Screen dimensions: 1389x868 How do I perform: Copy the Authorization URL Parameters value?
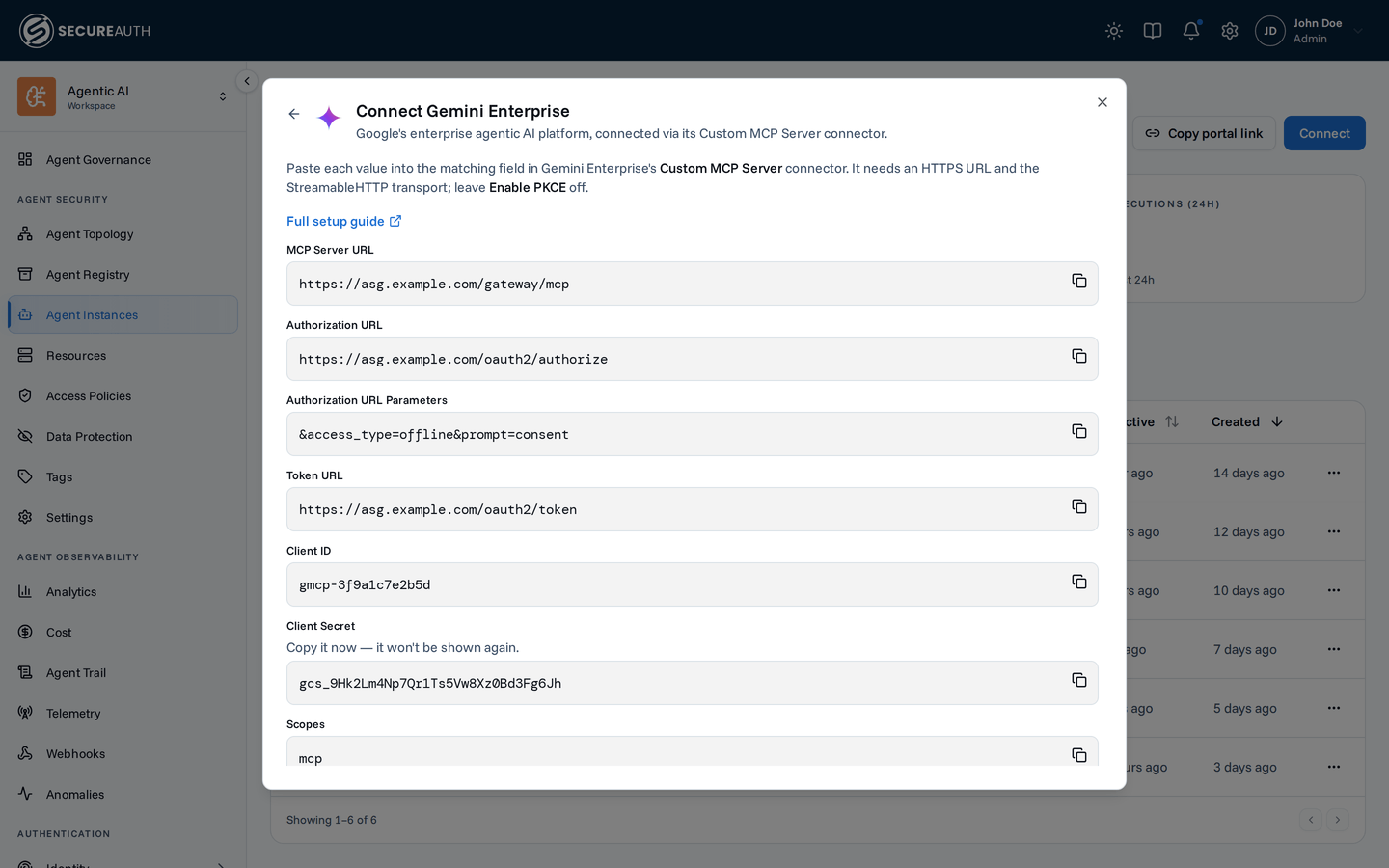(1079, 431)
